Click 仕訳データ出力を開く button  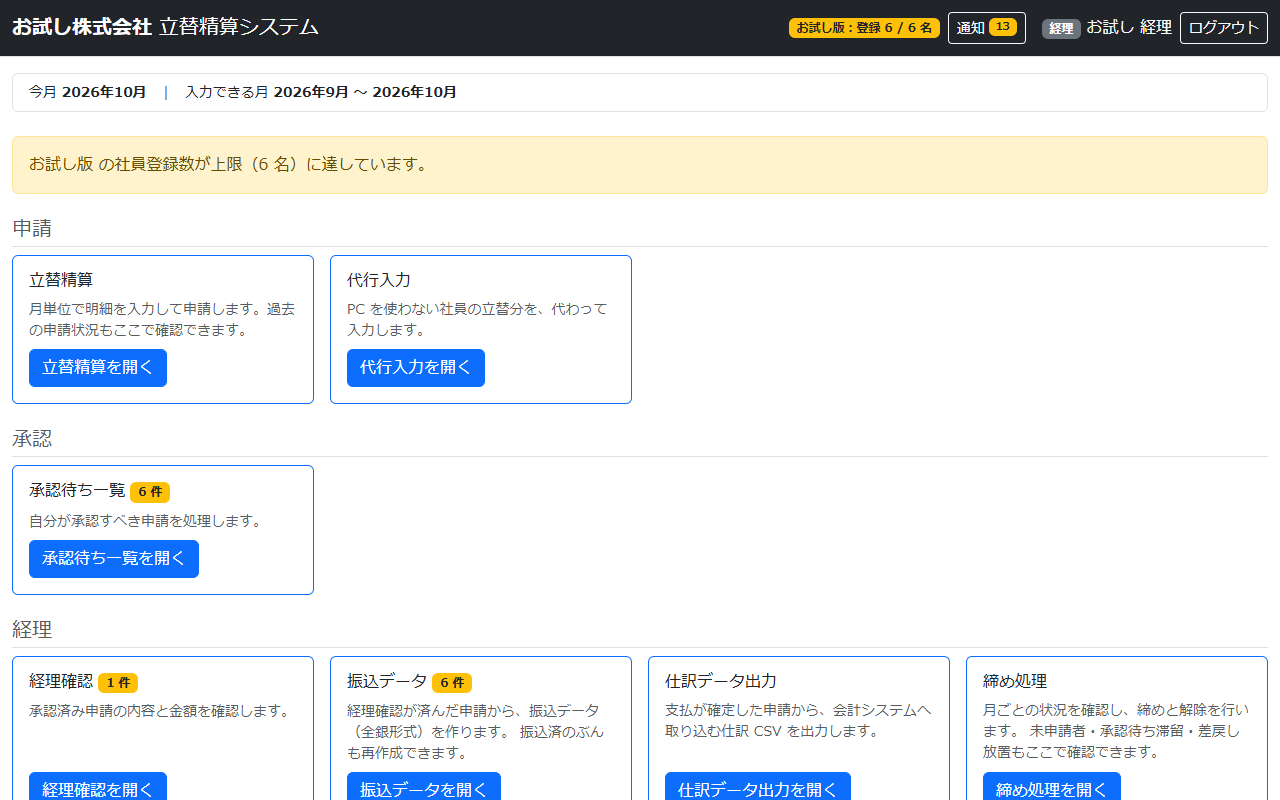(x=758, y=787)
